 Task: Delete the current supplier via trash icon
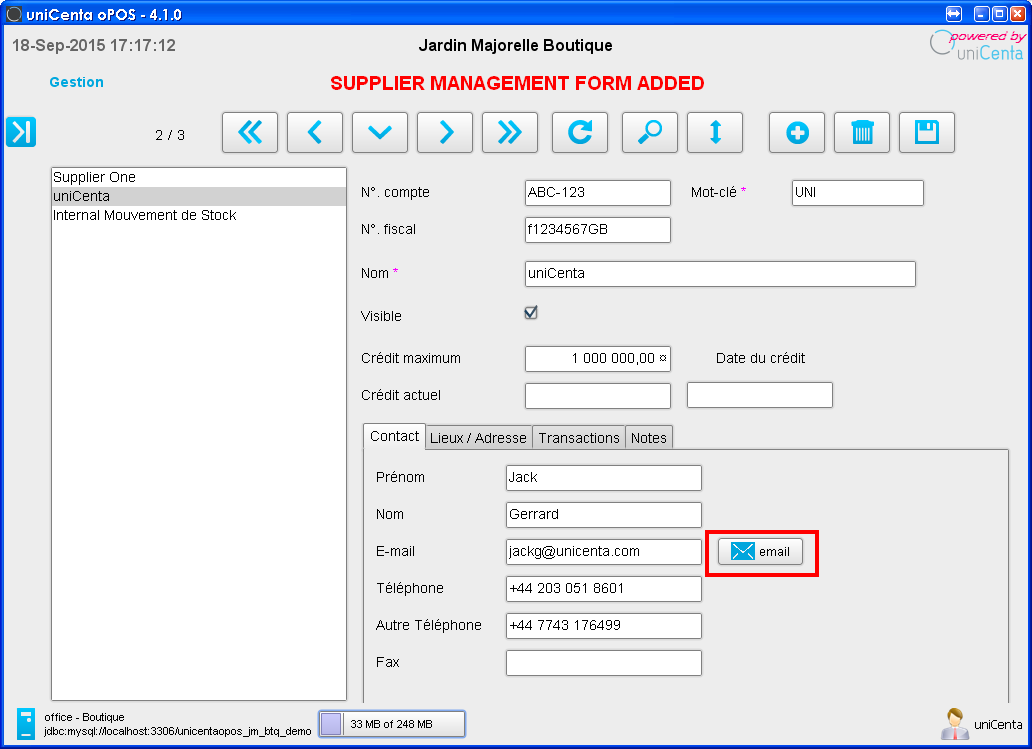[861, 131]
